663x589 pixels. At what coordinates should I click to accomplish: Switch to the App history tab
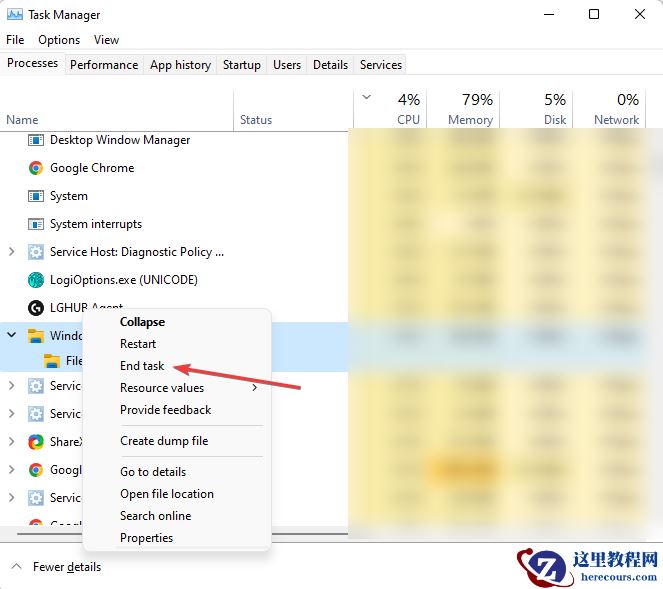click(x=181, y=65)
